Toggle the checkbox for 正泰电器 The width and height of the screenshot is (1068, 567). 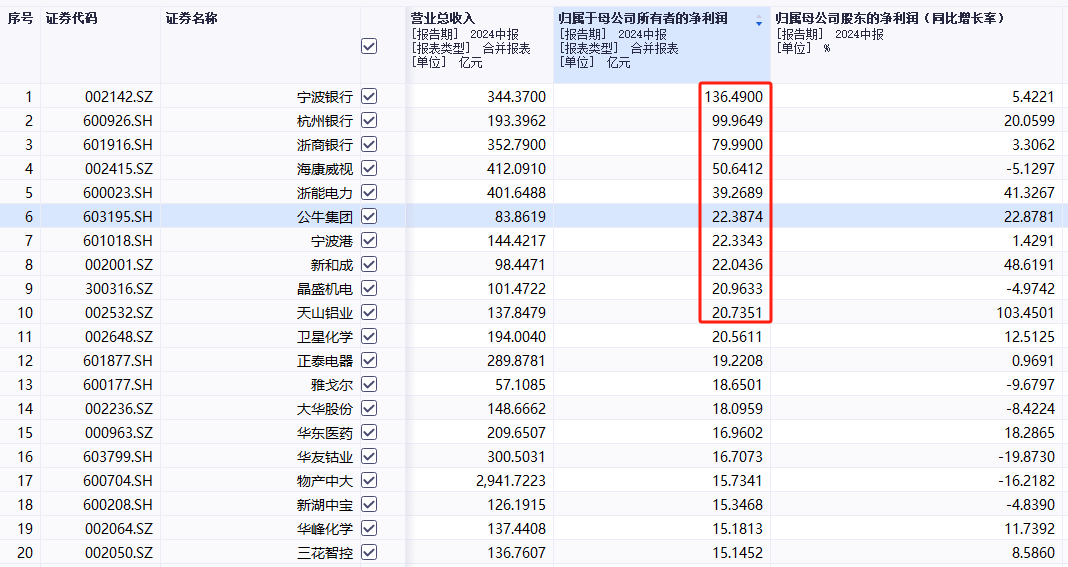[368, 360]
